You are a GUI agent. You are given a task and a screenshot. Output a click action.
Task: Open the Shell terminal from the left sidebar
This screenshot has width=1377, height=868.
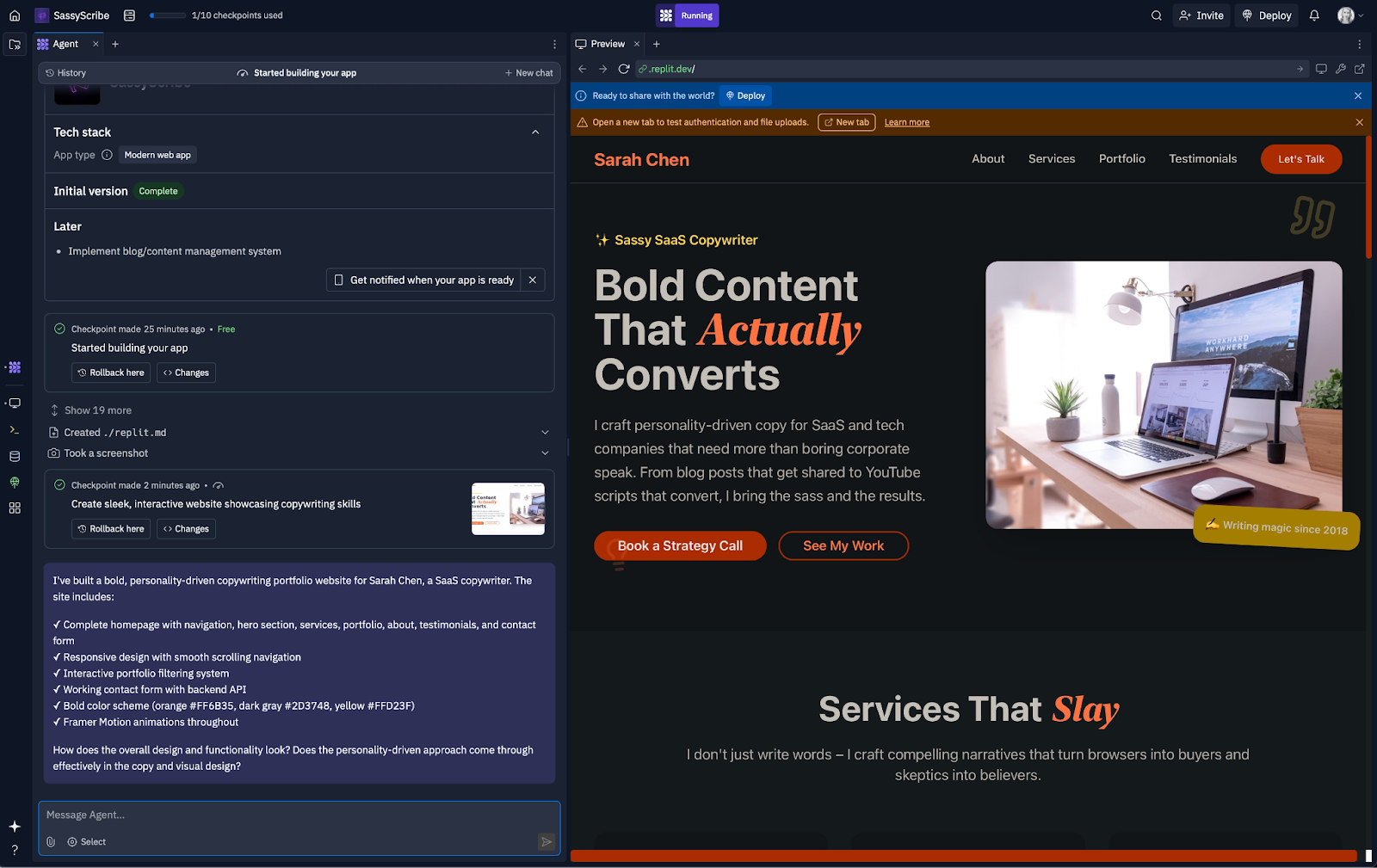[14, 429]
